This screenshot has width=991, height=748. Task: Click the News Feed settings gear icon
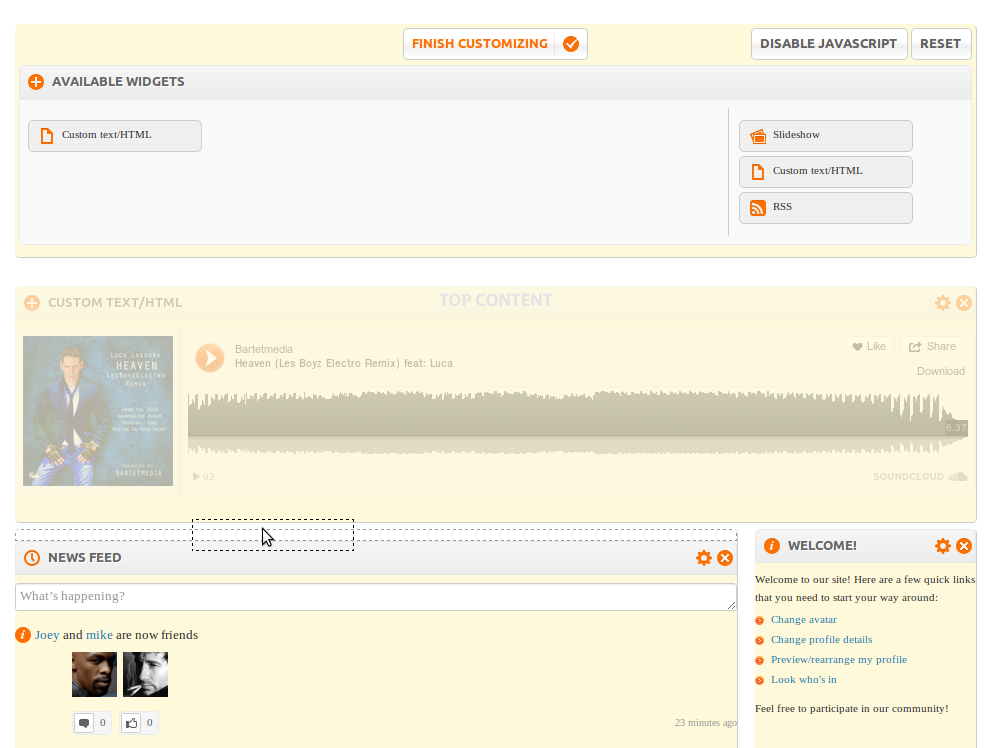(x=704, y=558)
